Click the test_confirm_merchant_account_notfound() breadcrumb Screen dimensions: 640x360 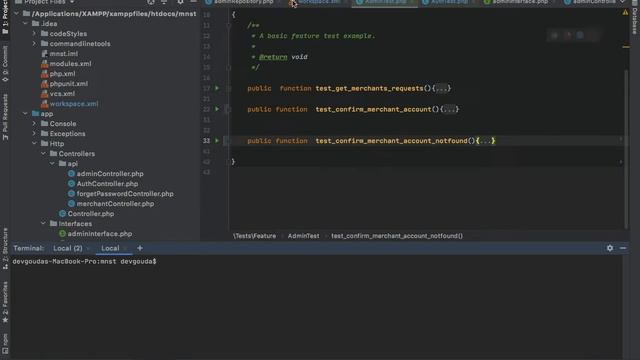pyautogui.click(x=397, y=236)
